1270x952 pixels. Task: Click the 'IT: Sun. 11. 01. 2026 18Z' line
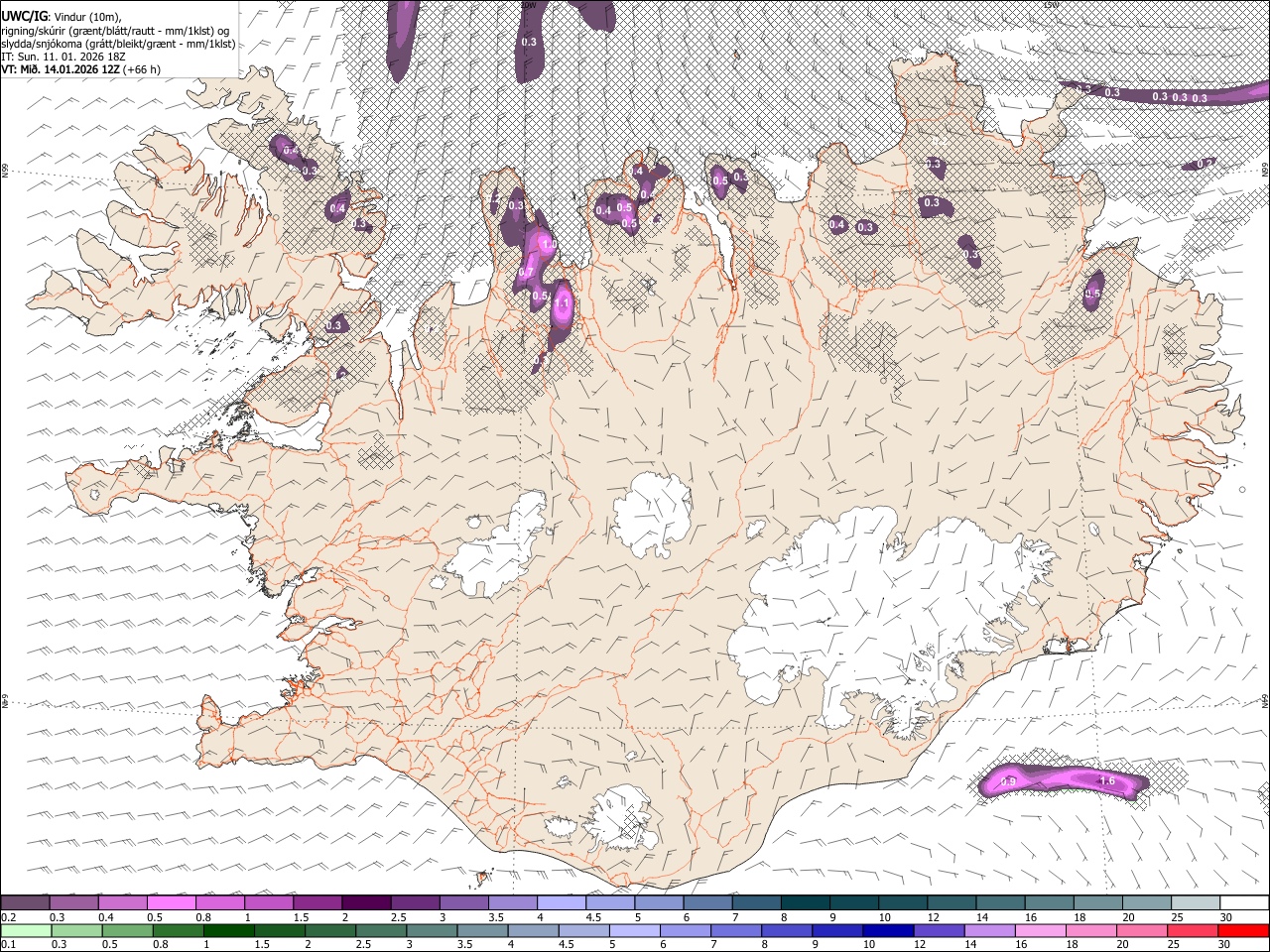[x=63, y=57]
